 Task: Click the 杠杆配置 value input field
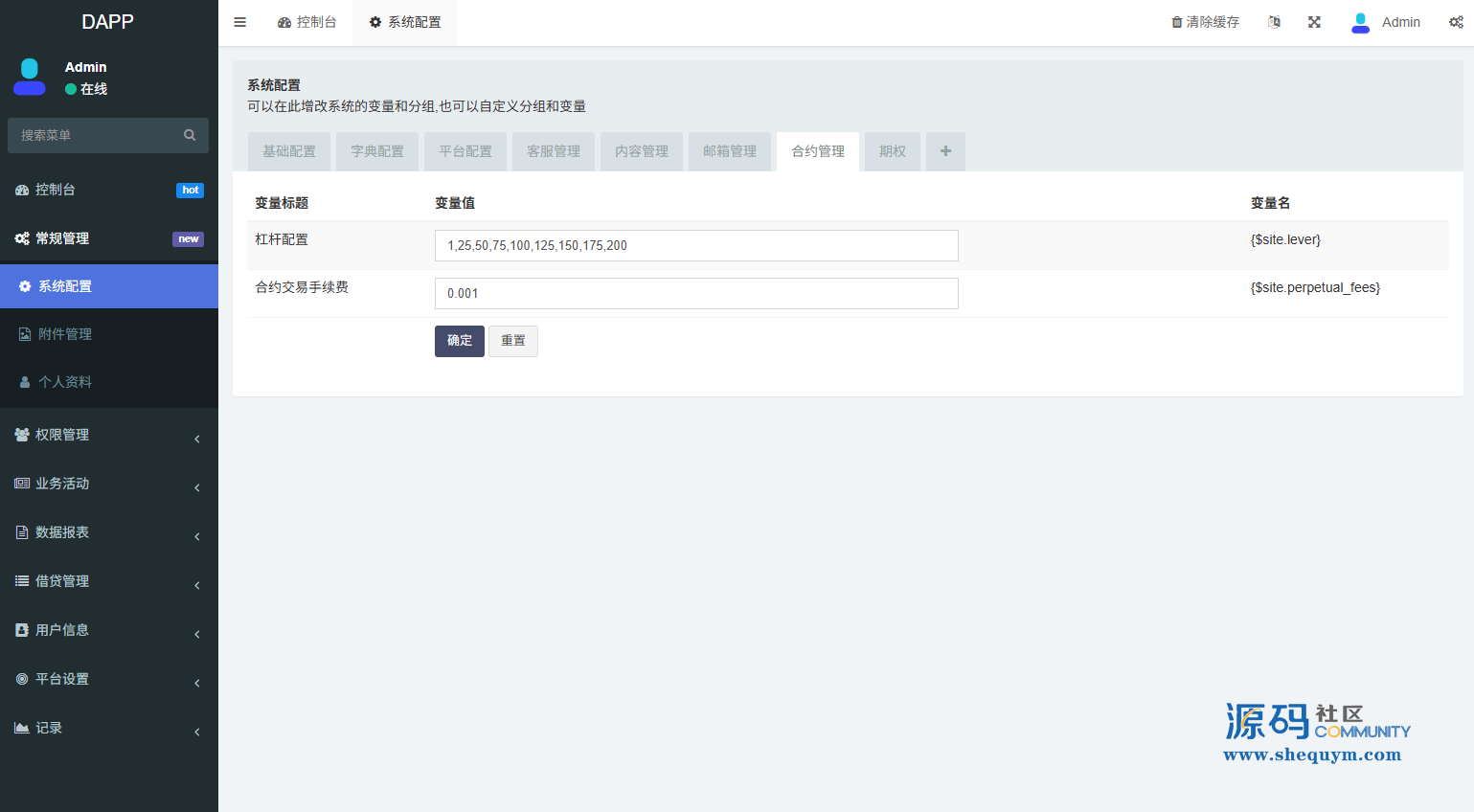(x=696, y=245)
